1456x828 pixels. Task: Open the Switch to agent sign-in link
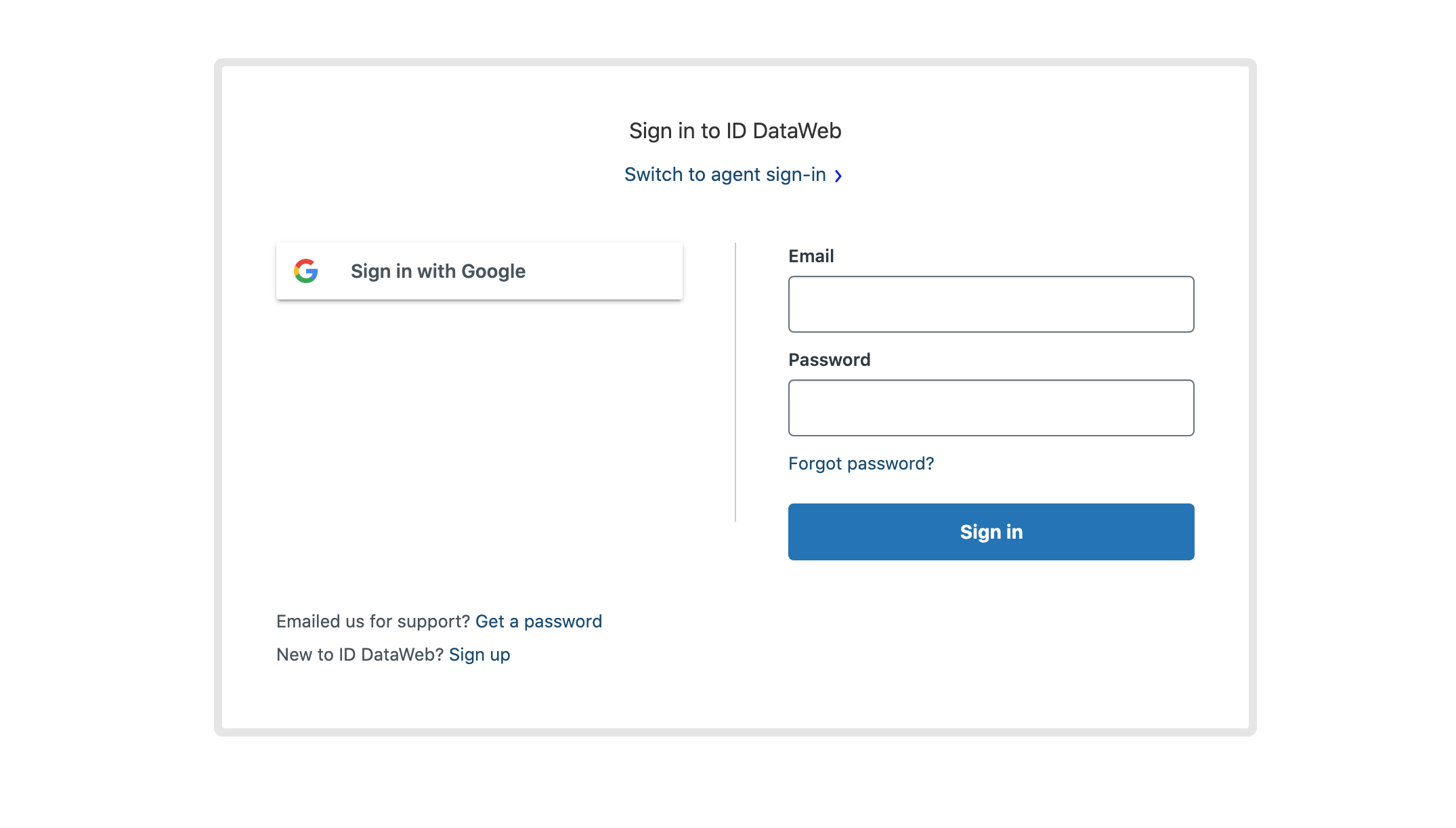coord(733,175)
